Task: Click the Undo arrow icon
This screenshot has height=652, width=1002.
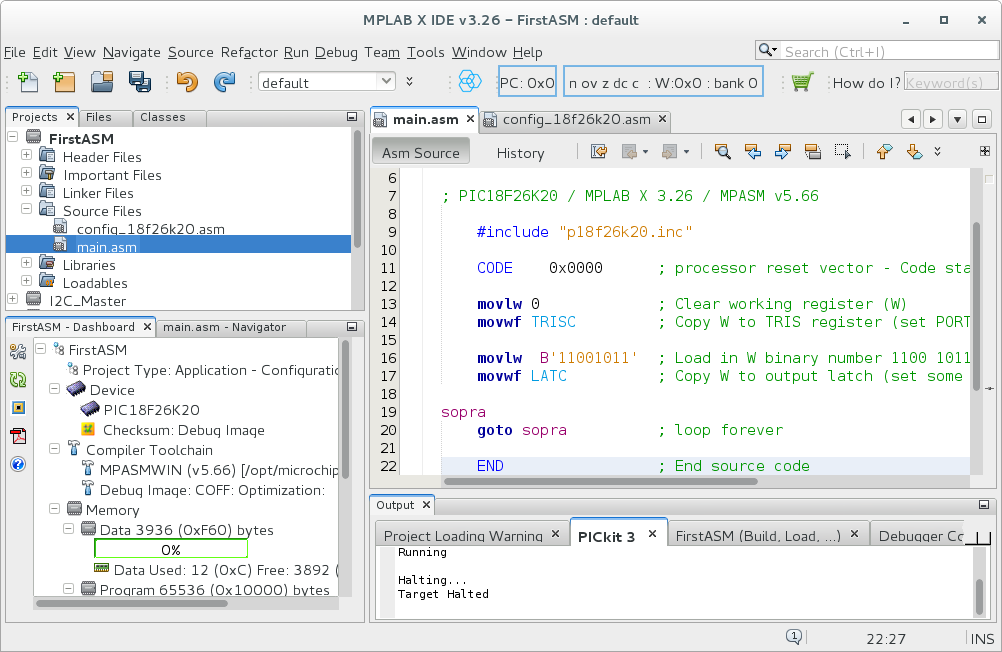Action: click(x=187, y=82)
